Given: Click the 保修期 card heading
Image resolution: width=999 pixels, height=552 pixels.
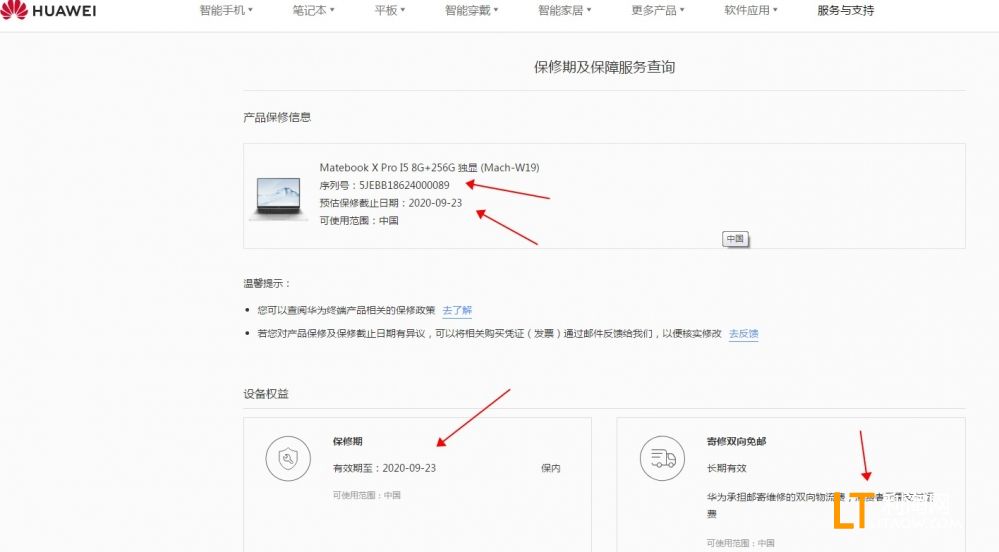Looking at the screenshot, I should pos(347,441).
